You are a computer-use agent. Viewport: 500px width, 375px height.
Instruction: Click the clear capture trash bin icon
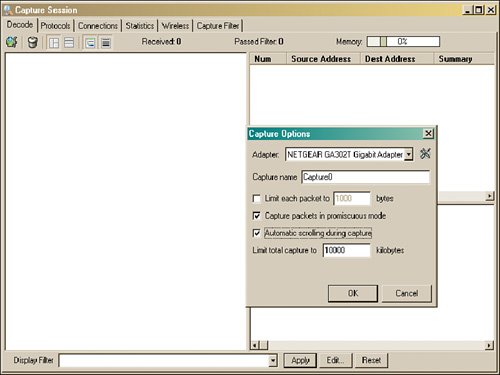point(32,42)
